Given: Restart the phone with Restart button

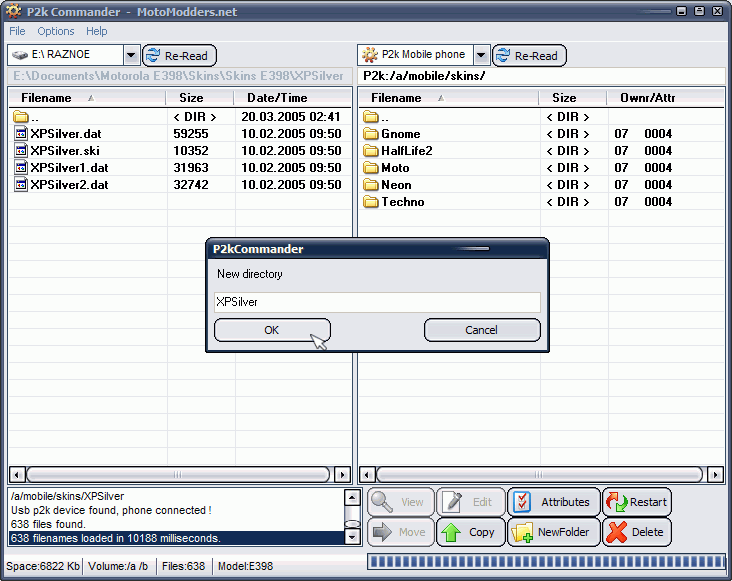Looking at the screenshot, I should (637, 502).
